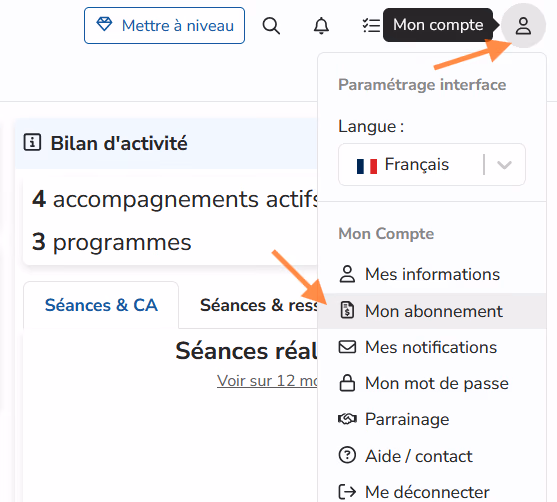Open the second Séances & ress tab
The width and height of the screenshot is (557, 502).
[259, 305]
